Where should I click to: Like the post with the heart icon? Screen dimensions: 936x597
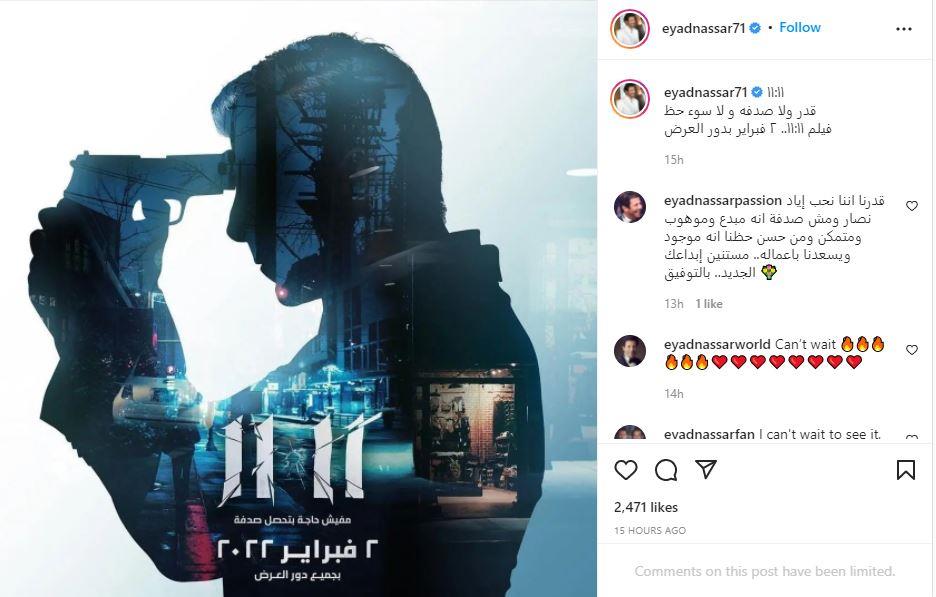click(x=626, y=470)
